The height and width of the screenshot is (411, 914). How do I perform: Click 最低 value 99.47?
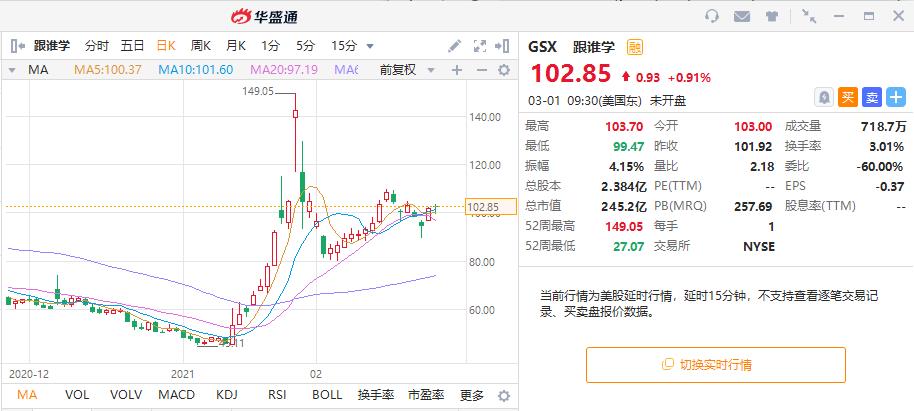point(628,146)
